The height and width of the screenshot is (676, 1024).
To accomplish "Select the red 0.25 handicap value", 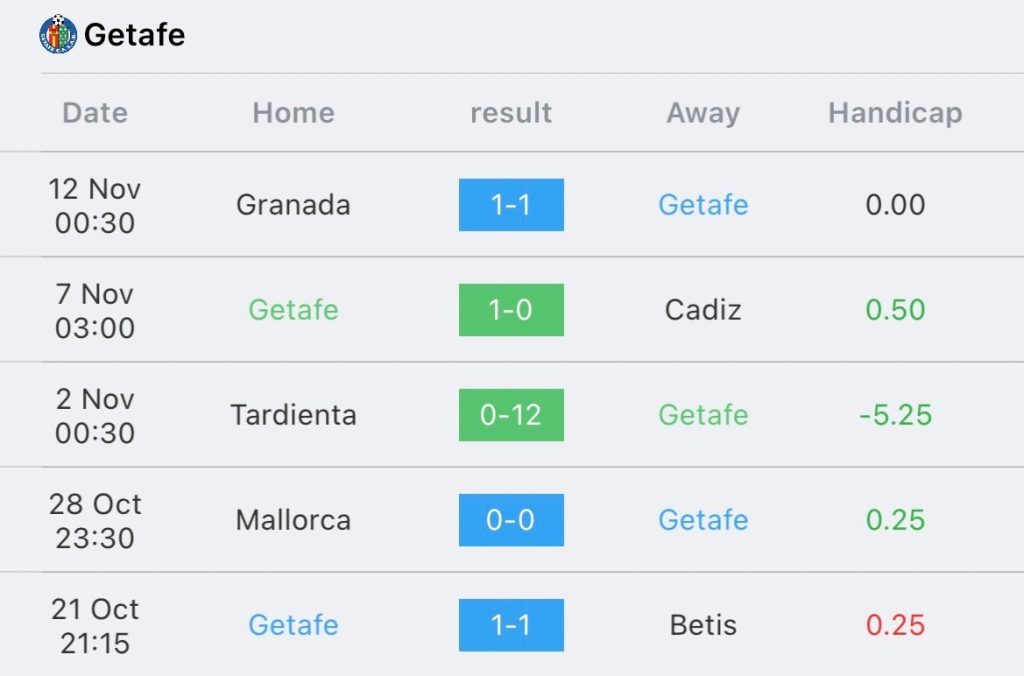I will coord(895,625).
